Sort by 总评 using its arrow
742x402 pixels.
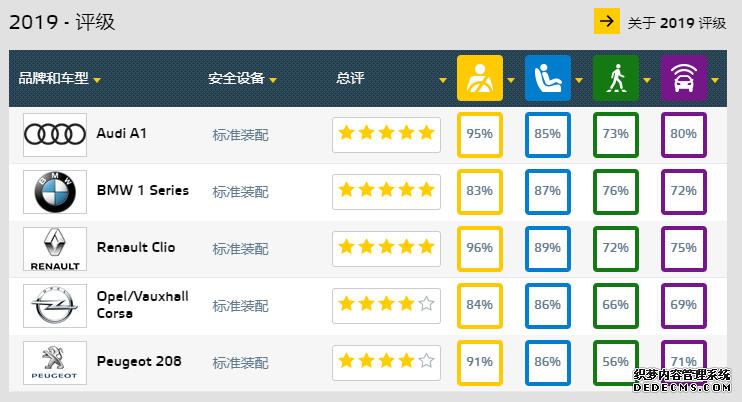(443, 80)
